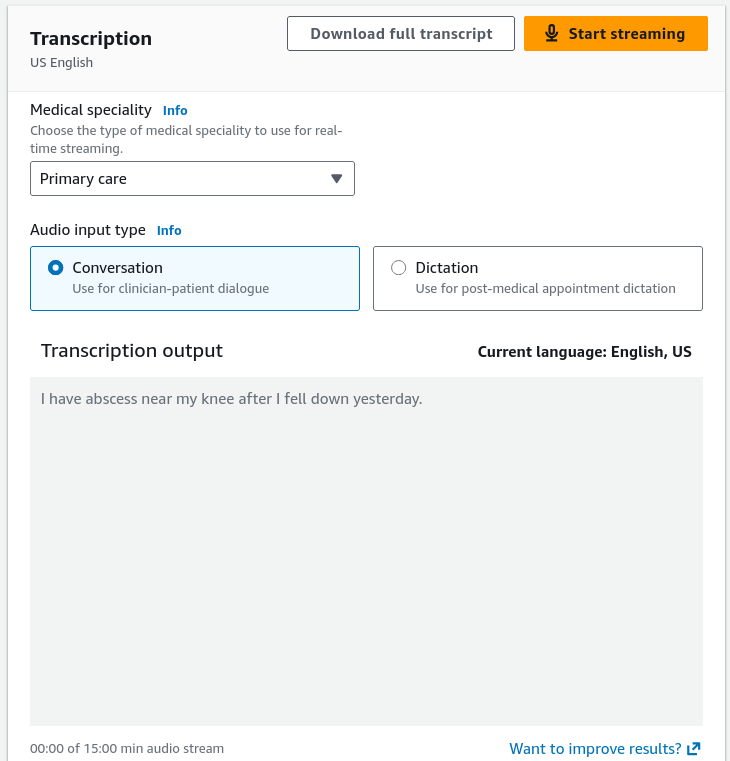This screenshot has width=730, height=761.
Task: Click the Current language English US label
Action: [584, 352]
